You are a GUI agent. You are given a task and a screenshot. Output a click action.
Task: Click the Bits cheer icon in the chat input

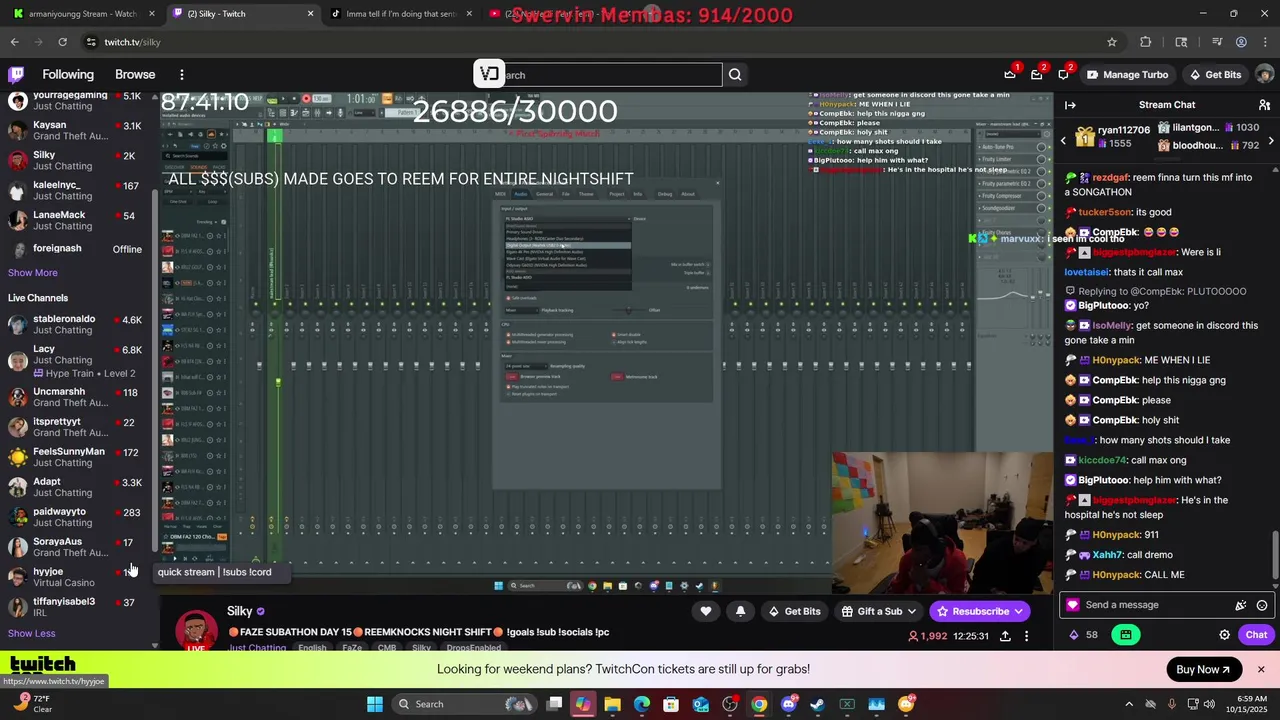click(x=1241, y=605)
